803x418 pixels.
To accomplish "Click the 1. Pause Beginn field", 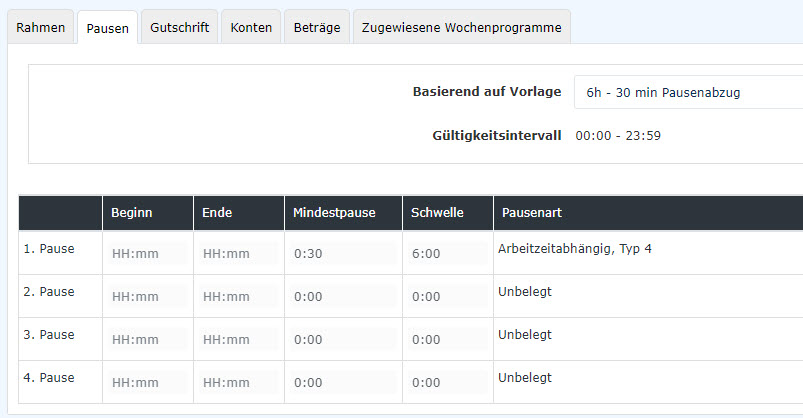I will pos(147,254).
